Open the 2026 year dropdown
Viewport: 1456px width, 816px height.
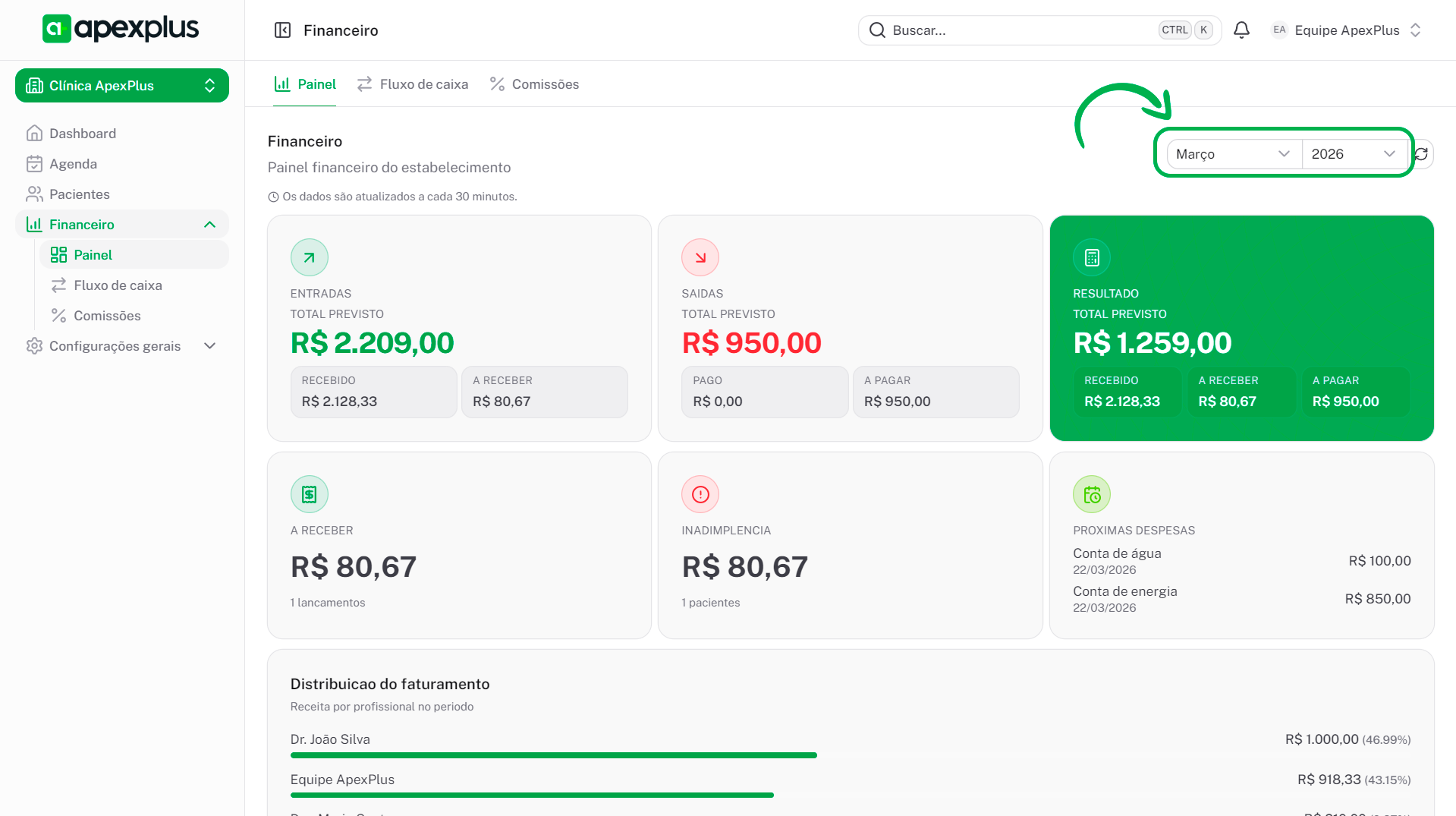[1353, 154]
